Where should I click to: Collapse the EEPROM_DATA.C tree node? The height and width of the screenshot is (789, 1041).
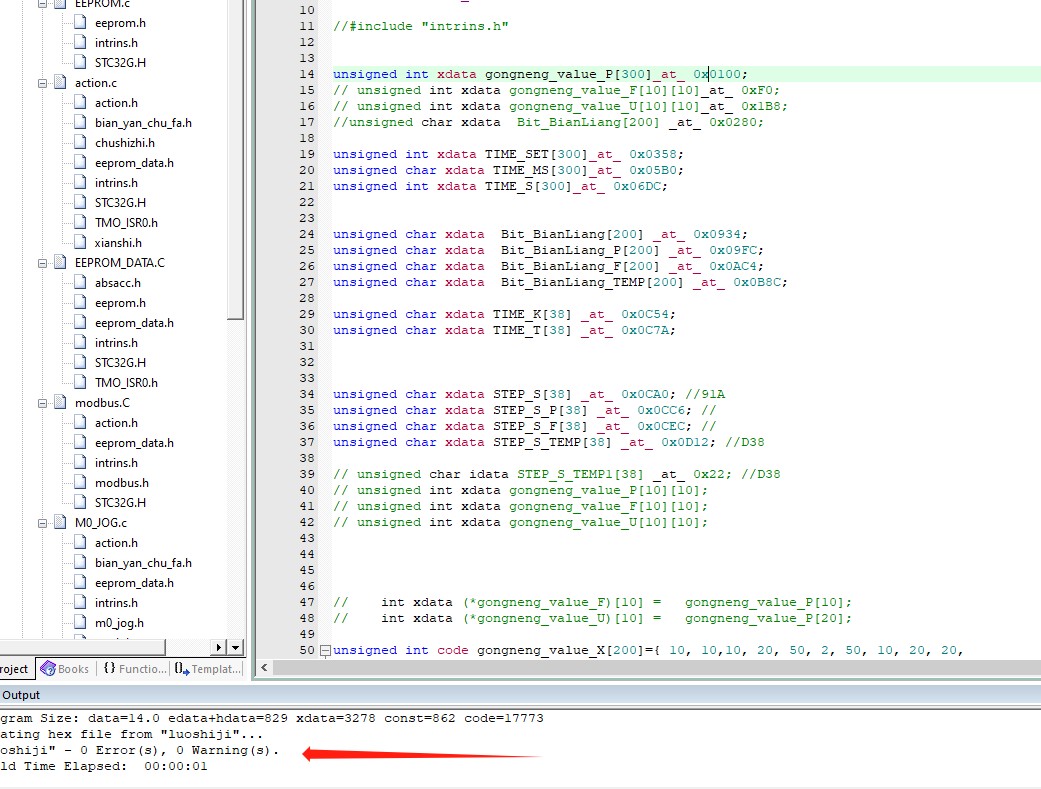pos(42,263)
